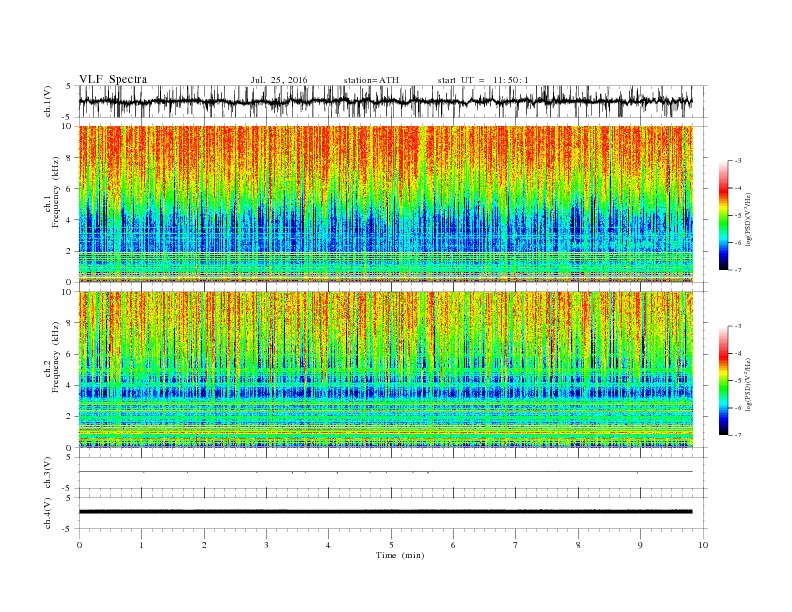Click the "2" kHz tick on ch.2 frequency axis
Image resolution: width=792 pixels, height=612 pixels.
coord(69,417)
